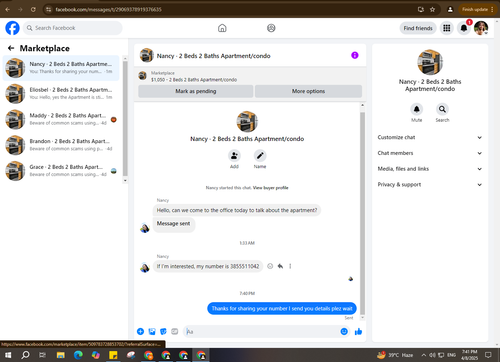
Task: Go back using the Marketplace back arrow
Action: pyautogui.click(x=11, y=48)
